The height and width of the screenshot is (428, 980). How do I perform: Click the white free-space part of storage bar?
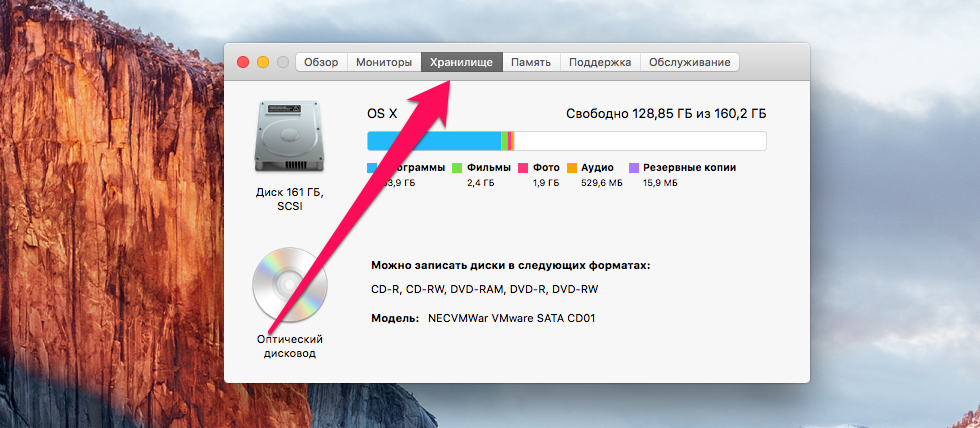pyautogui.click(x=640, y=141)
